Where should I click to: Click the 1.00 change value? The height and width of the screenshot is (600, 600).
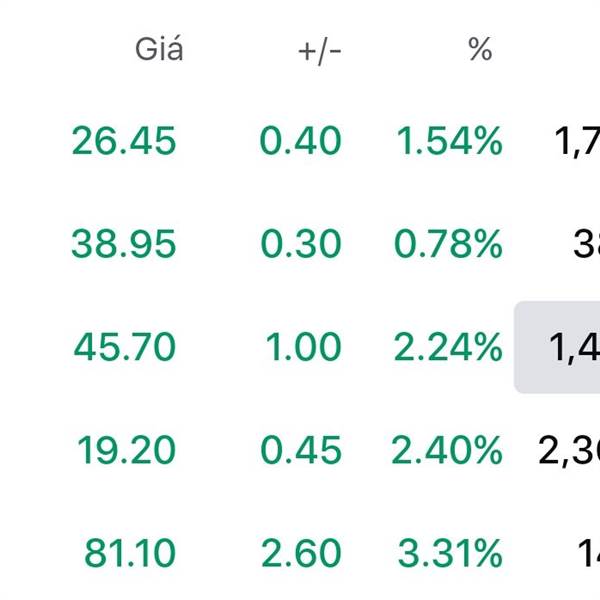coord(304,347)
